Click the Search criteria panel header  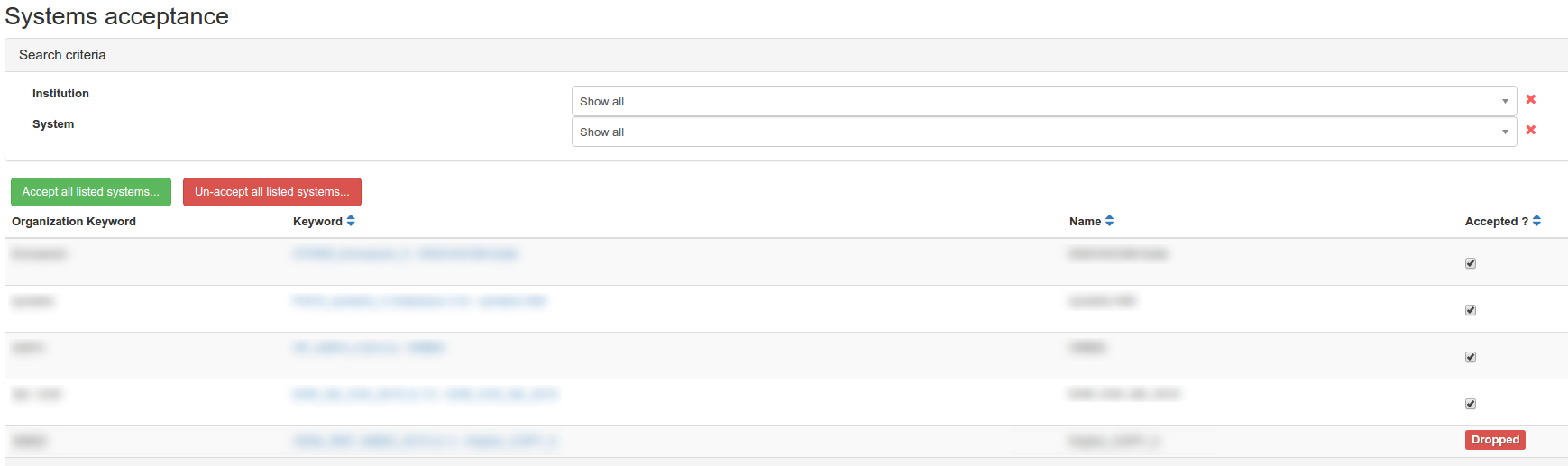point(62,55)
